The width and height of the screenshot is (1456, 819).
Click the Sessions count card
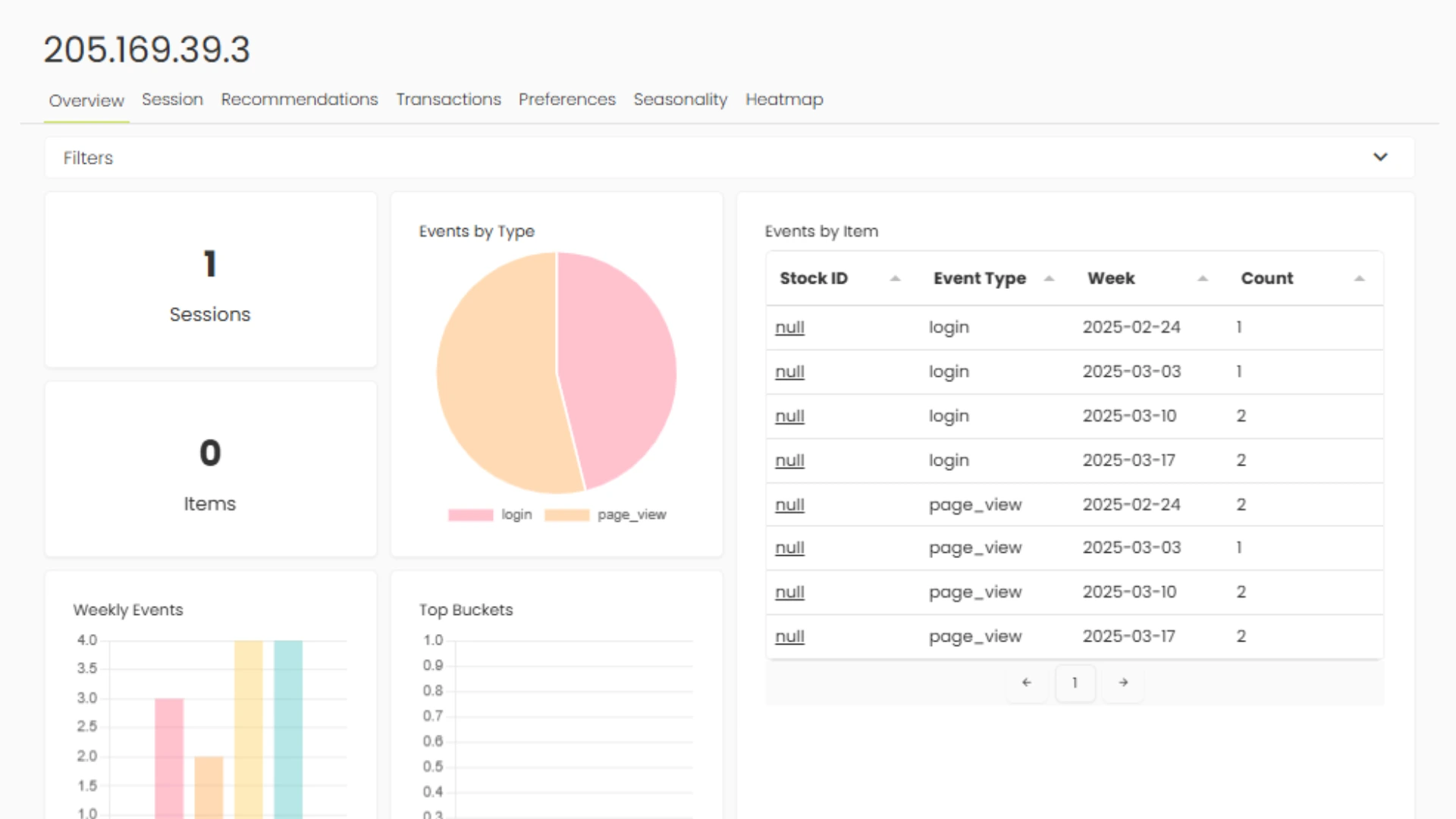click(210, 281)
